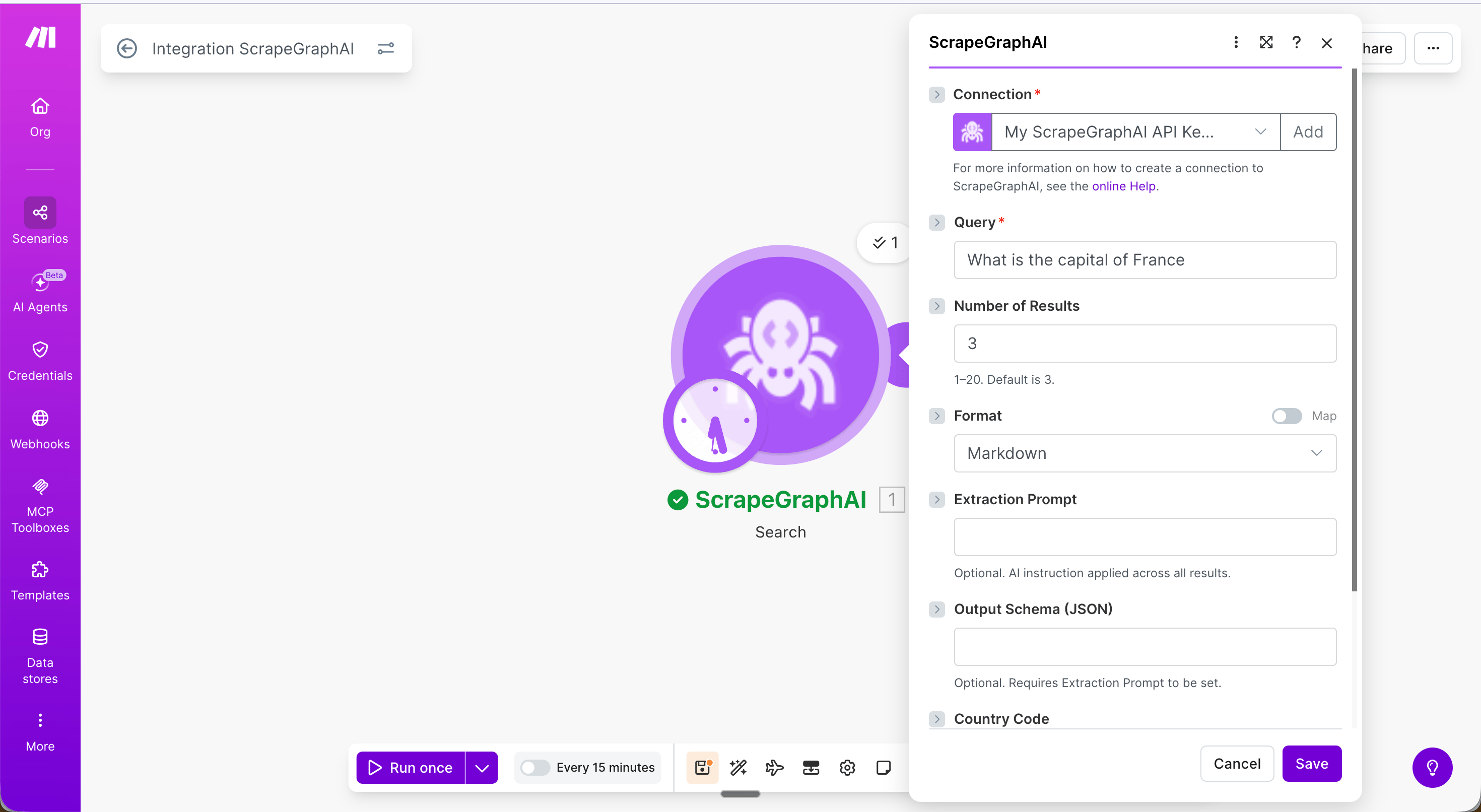Click the ScrapeGraphAI module node
The width and height of the screenshot is (1481, 812).
click(x=780, y=354)
